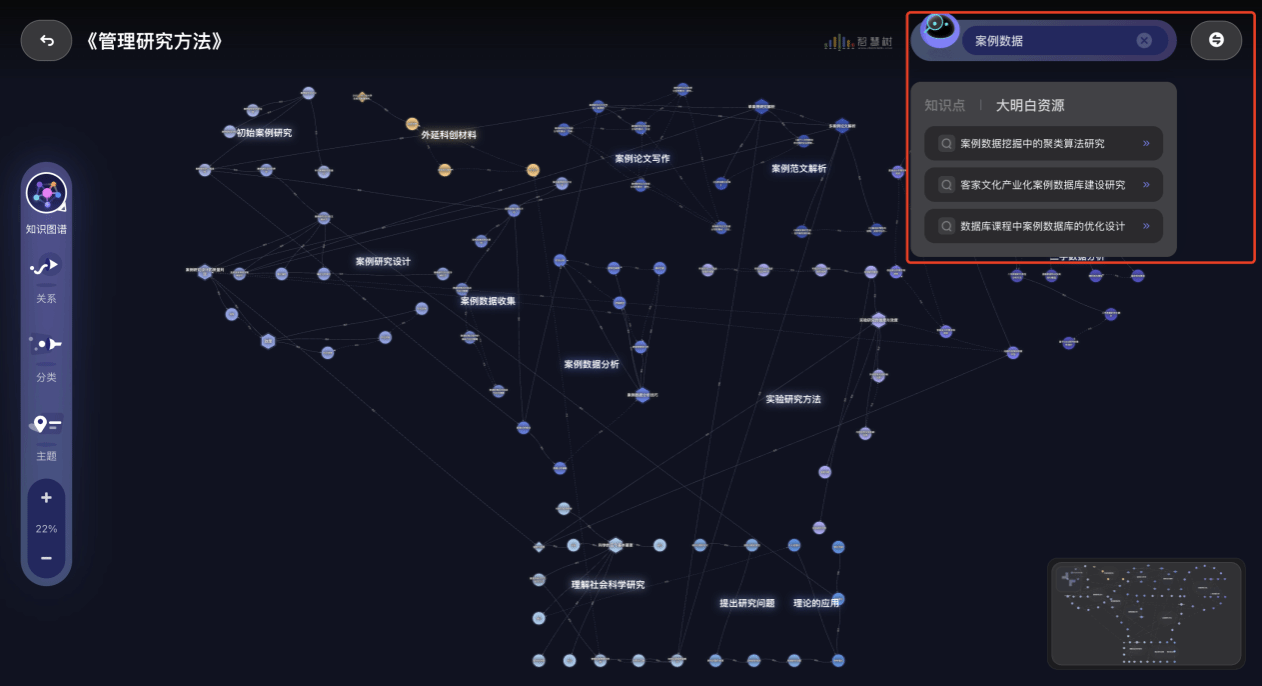The image size is (1262, 686).
Task: Click the robot assistant avatar icon
Action: 939,30
